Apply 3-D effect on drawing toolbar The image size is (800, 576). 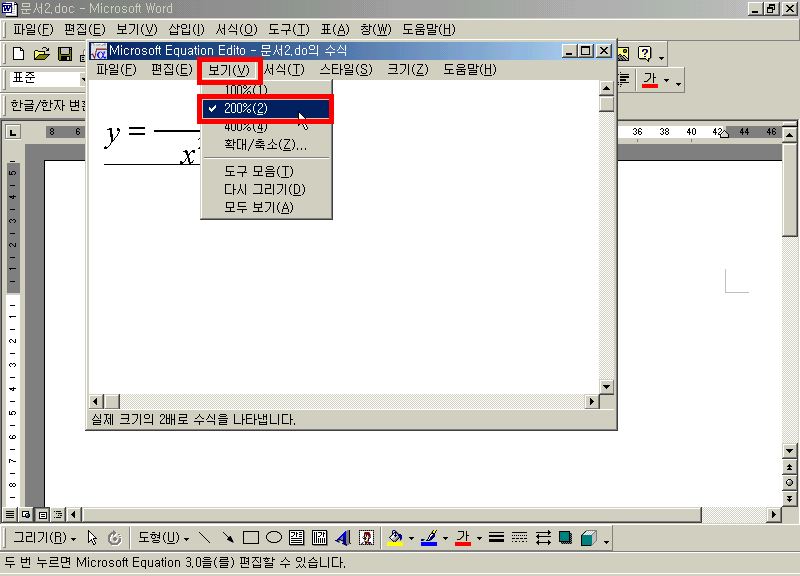coord(589,538)
